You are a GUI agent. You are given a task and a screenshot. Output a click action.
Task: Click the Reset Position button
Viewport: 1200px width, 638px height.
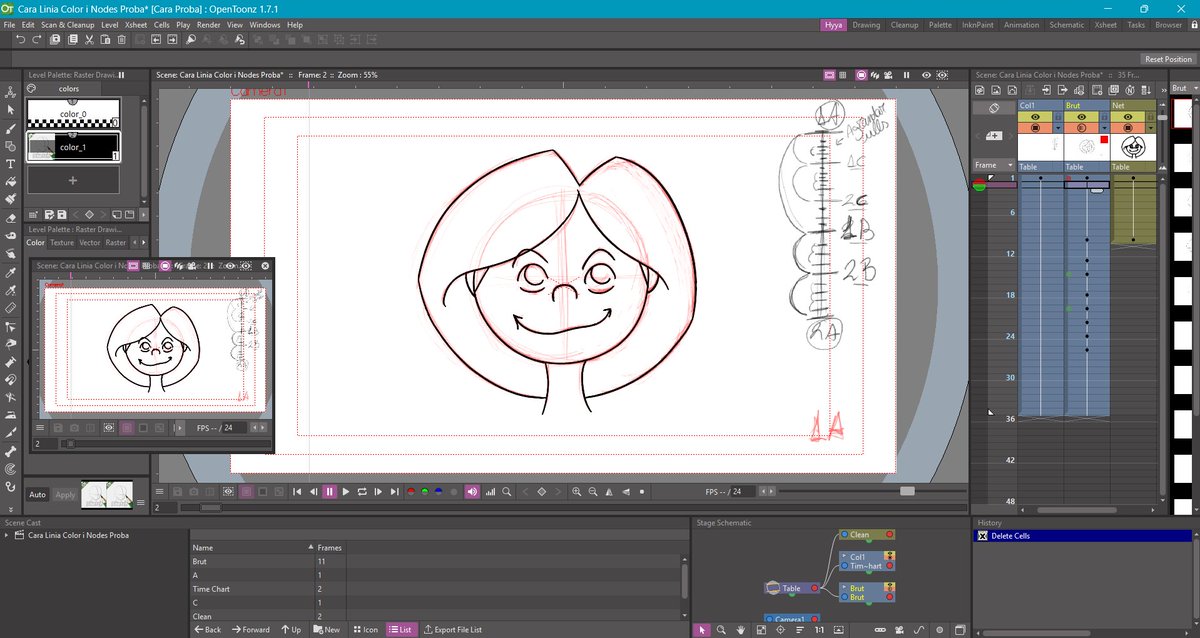(x=1167, y=58)
